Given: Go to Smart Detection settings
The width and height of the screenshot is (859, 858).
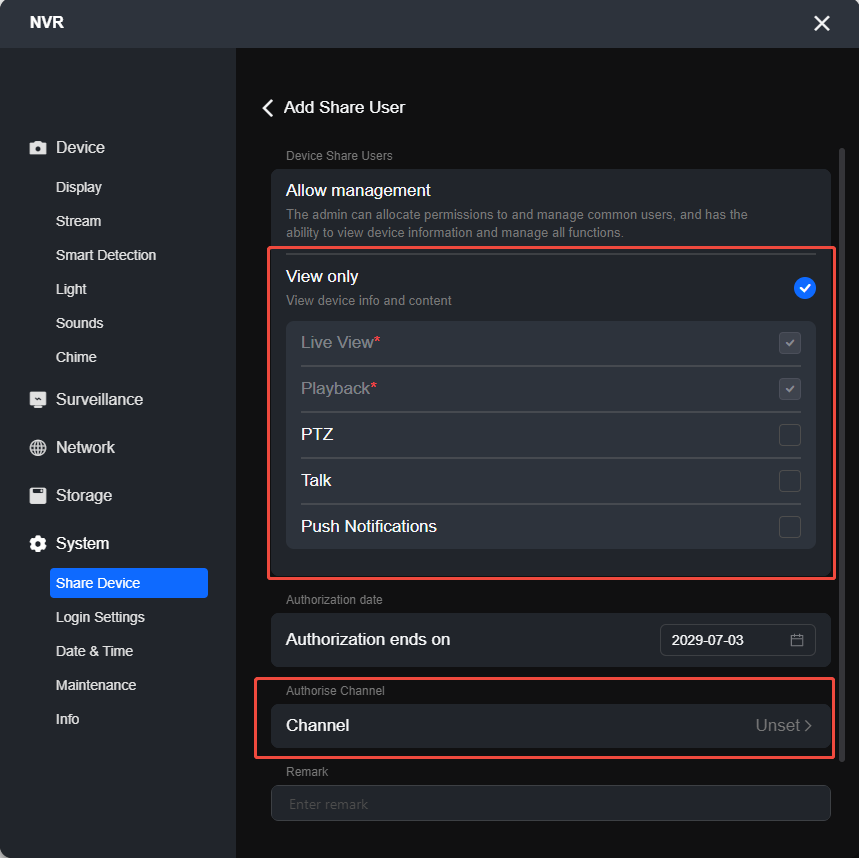Looking at the screenshot, I should pos(106,255).
